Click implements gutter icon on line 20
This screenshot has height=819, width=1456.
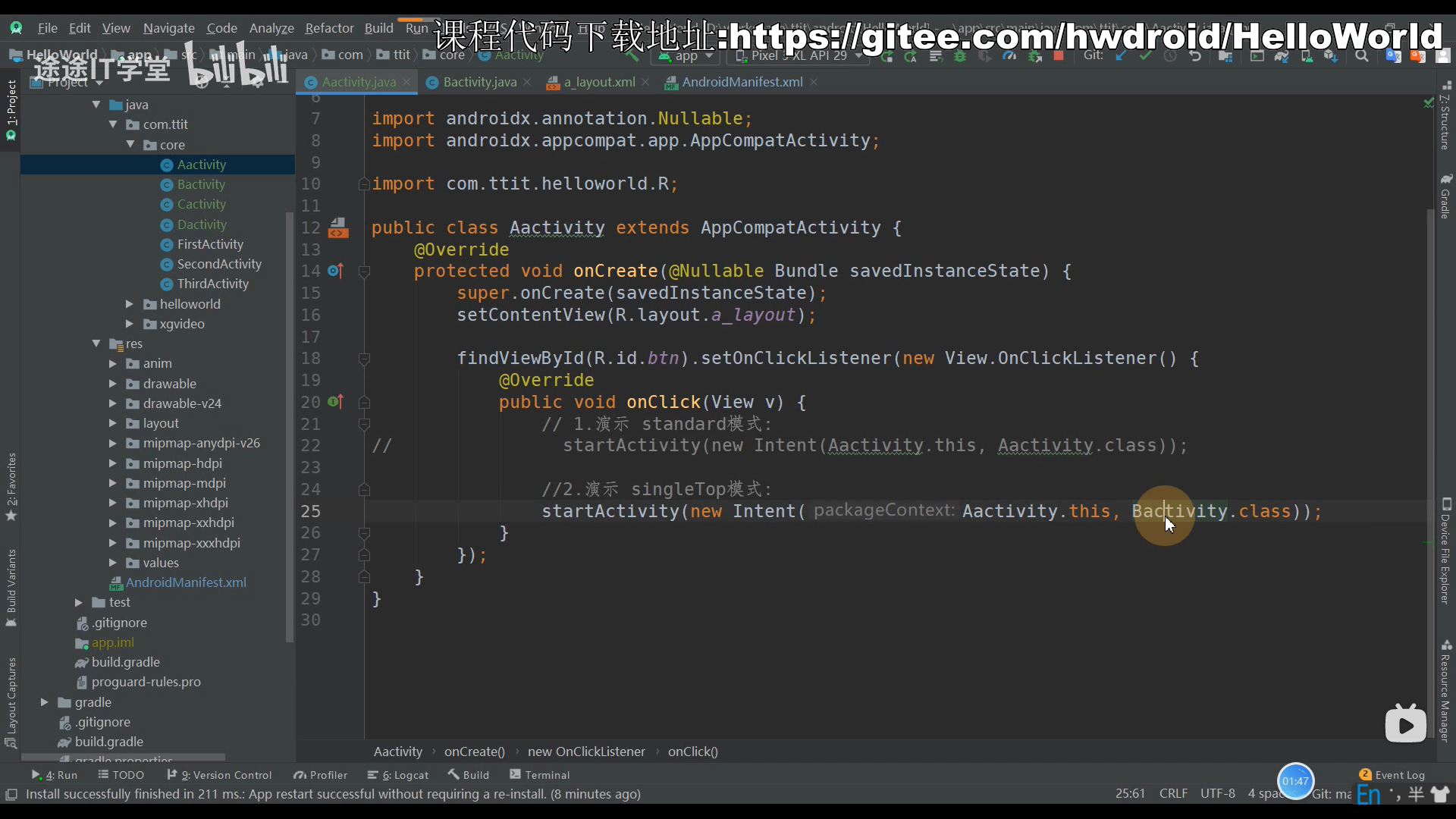(335, 402)
